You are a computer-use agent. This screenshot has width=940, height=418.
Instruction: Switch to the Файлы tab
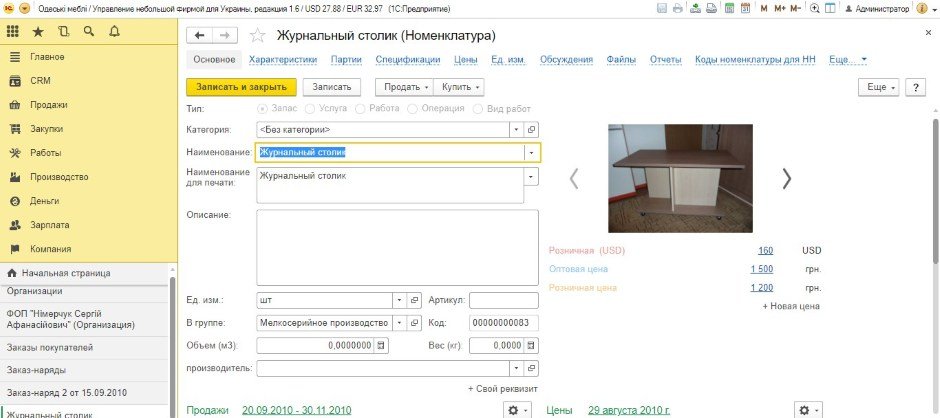[621, 59]
